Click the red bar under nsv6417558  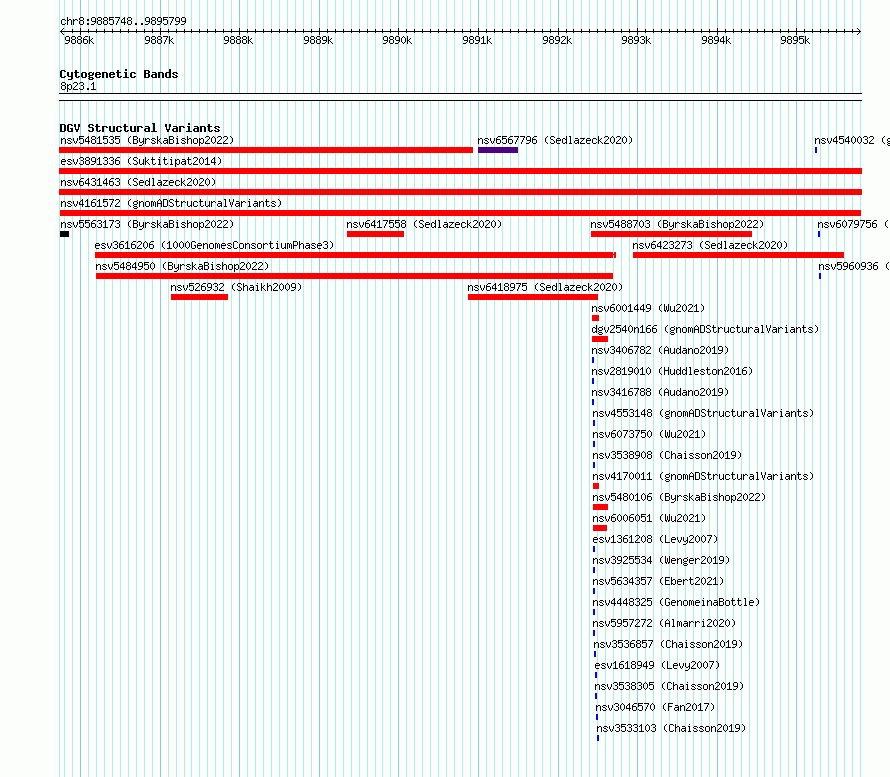375,234
